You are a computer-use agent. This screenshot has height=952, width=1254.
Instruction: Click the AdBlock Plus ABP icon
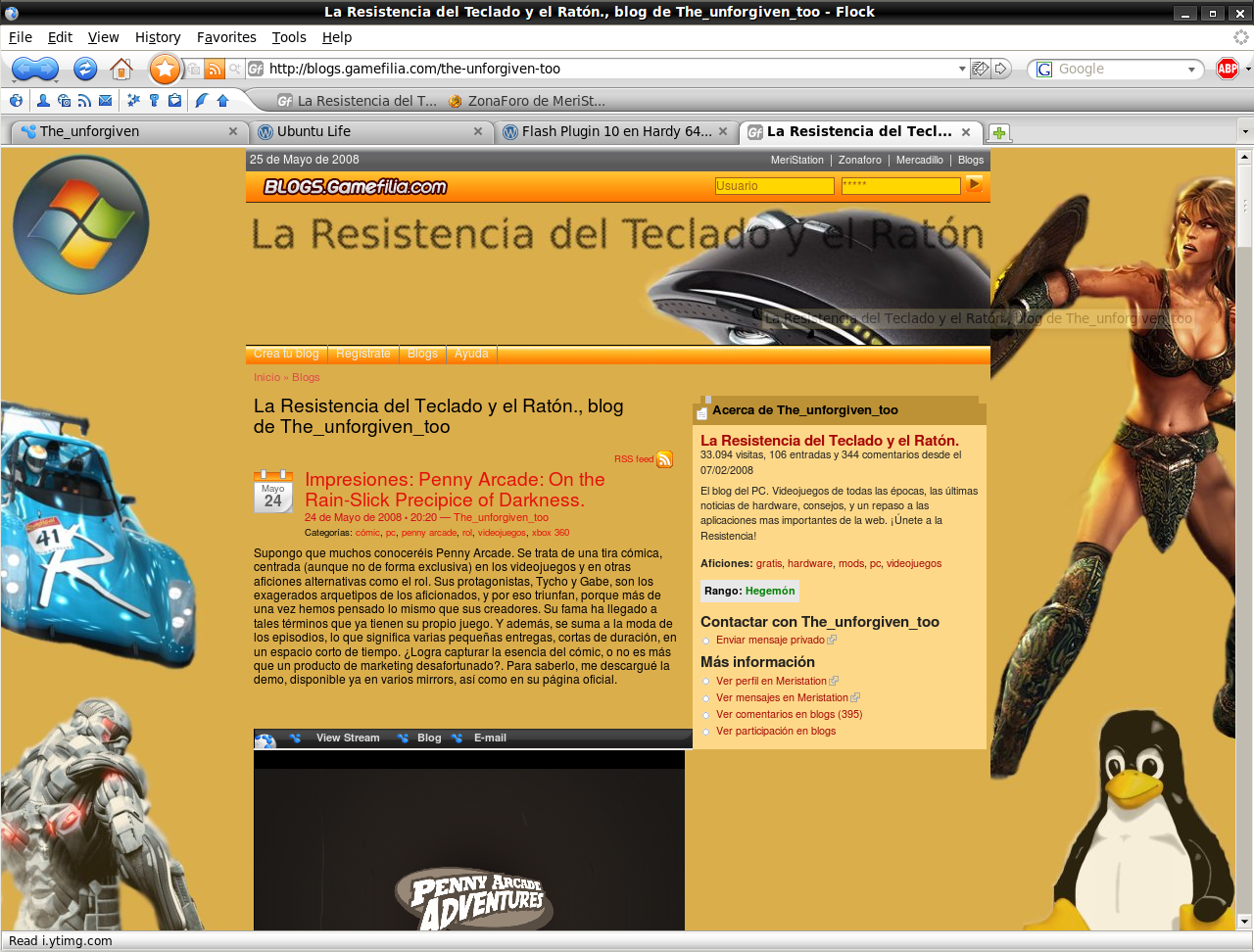1227,69
